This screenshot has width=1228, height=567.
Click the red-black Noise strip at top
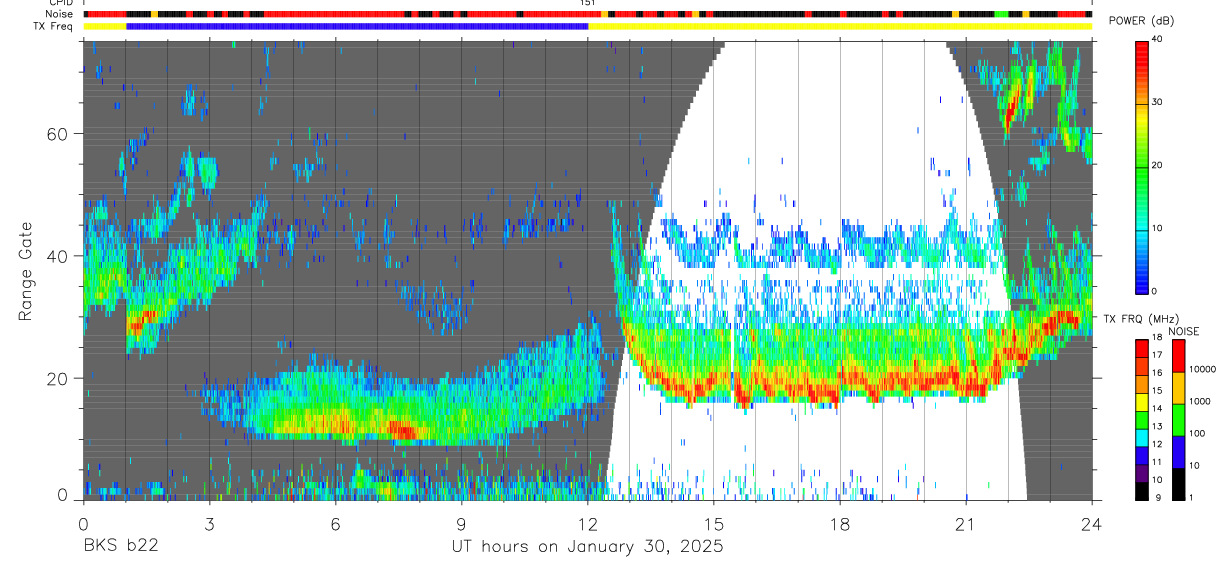587,14
